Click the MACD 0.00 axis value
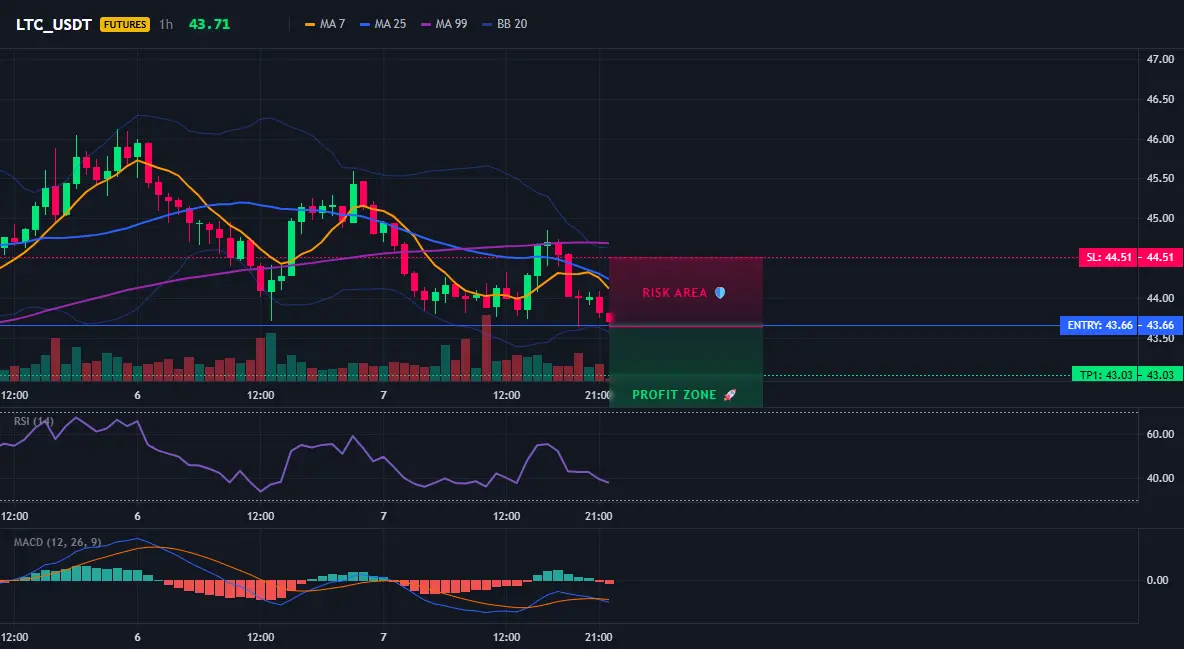Viewport: 1184px width, 649px height. click(x=1158, y=580)
